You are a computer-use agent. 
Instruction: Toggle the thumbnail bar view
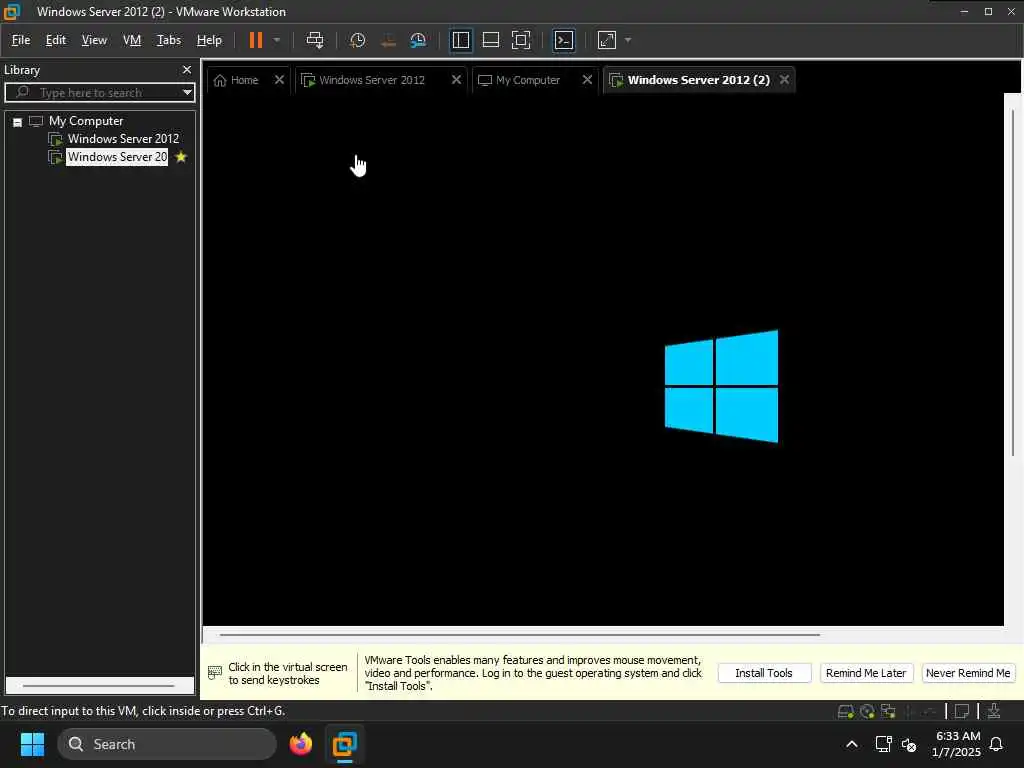(490, 40)
